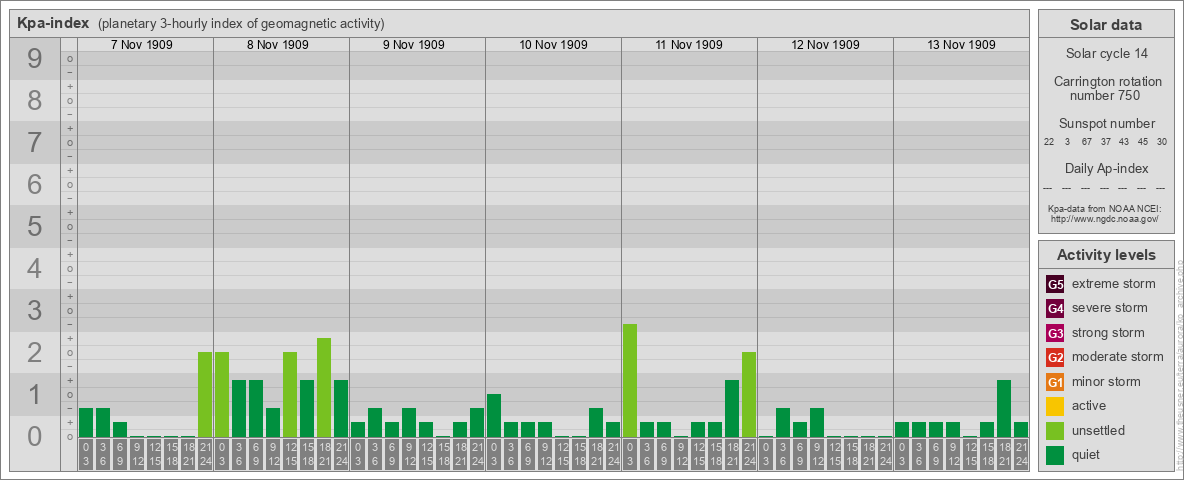The width and height of the screenshot is (1184, 480).
Task: Click the G1 minor storm badge
Action: coord(1055,382)
